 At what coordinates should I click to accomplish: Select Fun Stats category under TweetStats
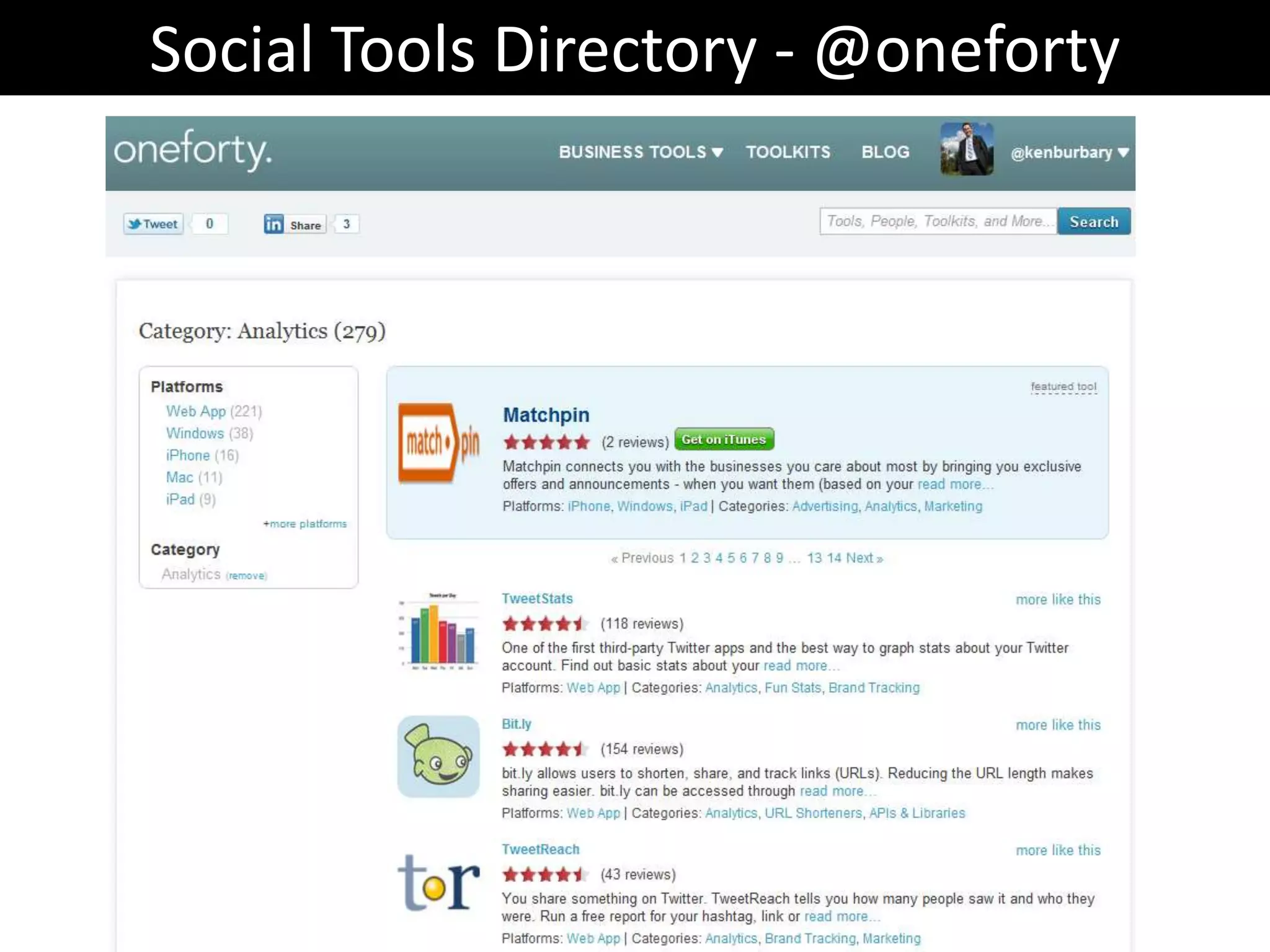(793, 688)
